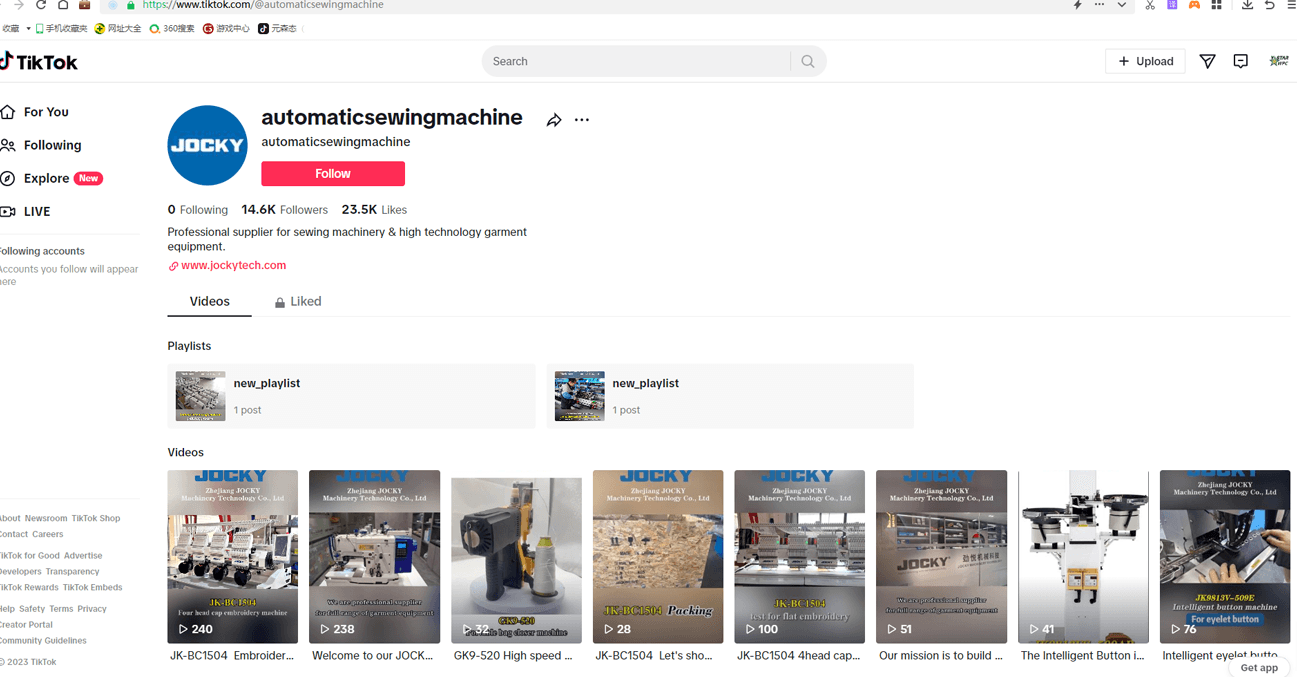Open TikTok Shop footer link

96,518
